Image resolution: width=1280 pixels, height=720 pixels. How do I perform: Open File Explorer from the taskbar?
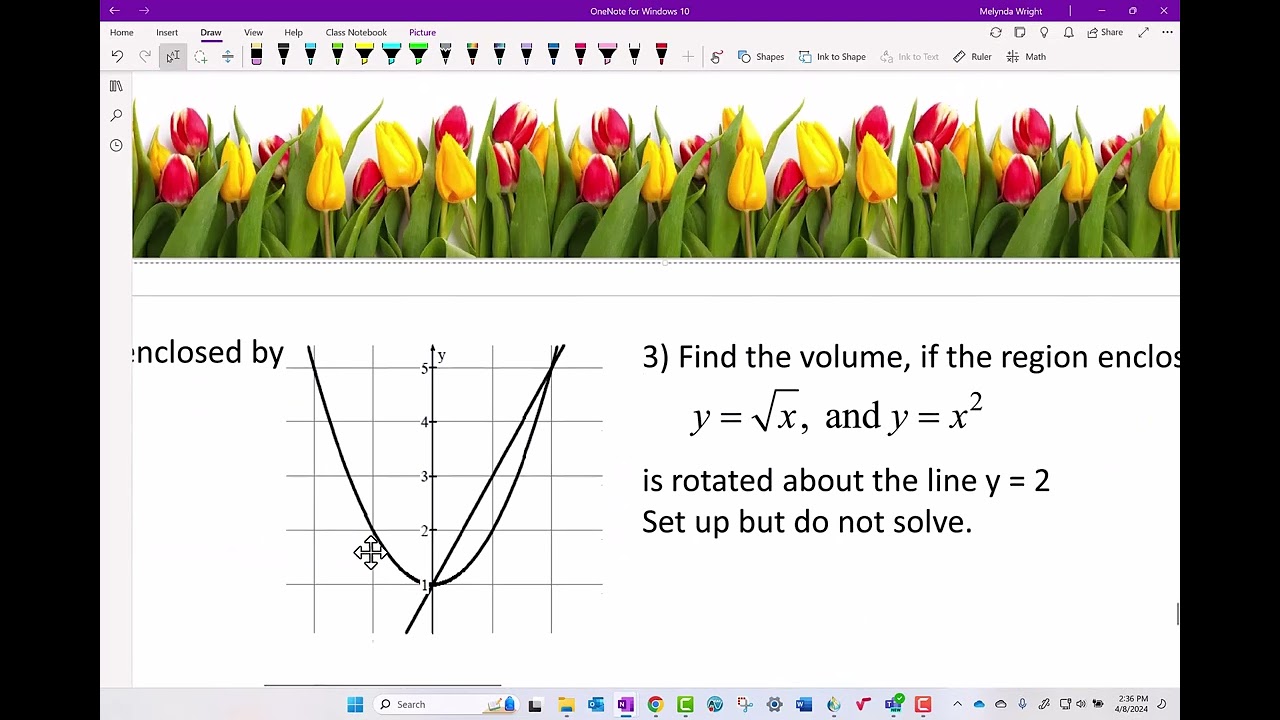(566, 705)
